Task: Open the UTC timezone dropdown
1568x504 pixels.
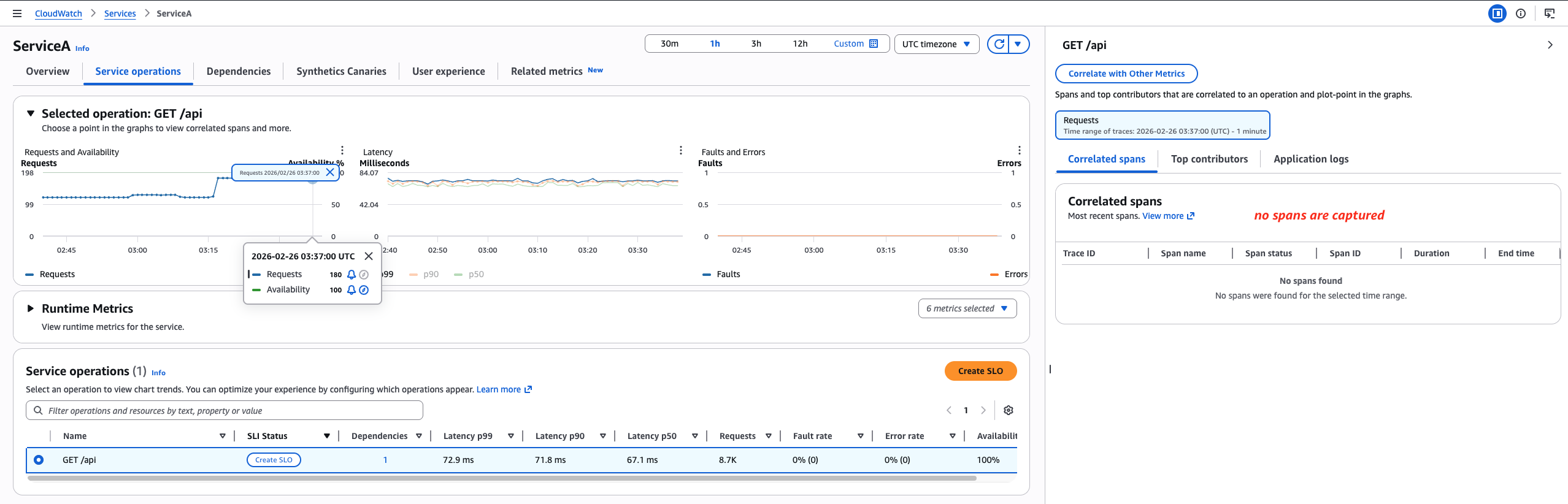Action: (x=936, y=44)
